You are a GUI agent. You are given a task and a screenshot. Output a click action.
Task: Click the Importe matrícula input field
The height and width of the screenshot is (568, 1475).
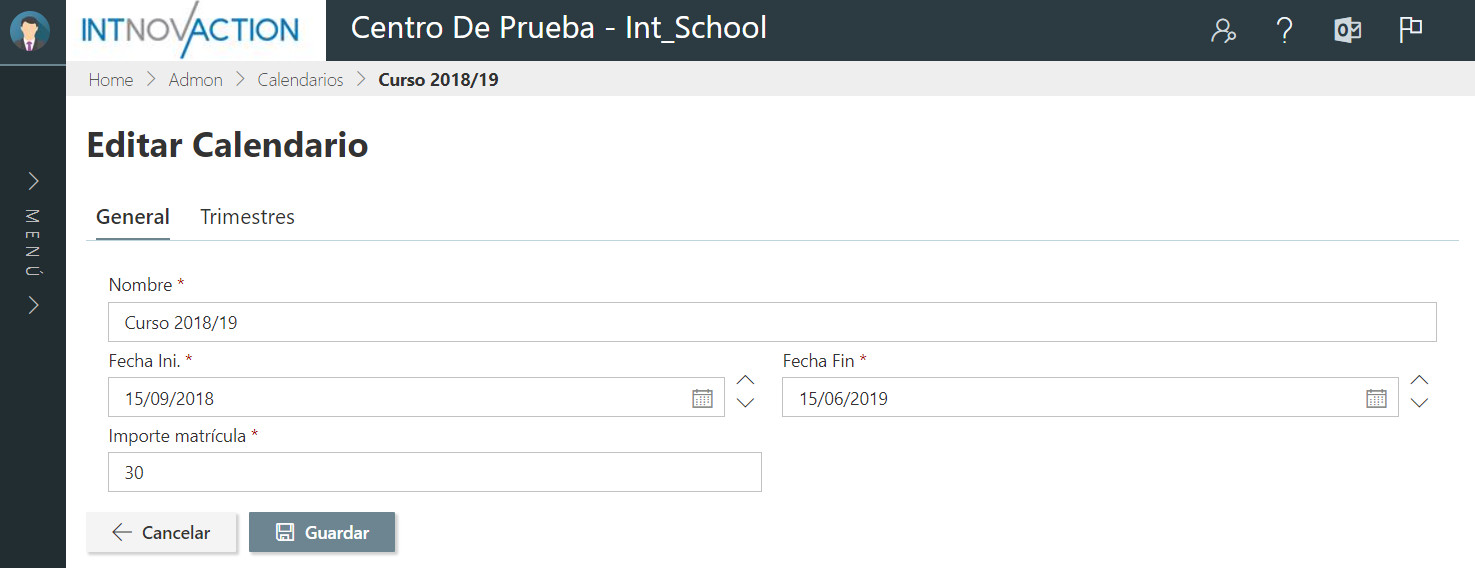point(435,472)
